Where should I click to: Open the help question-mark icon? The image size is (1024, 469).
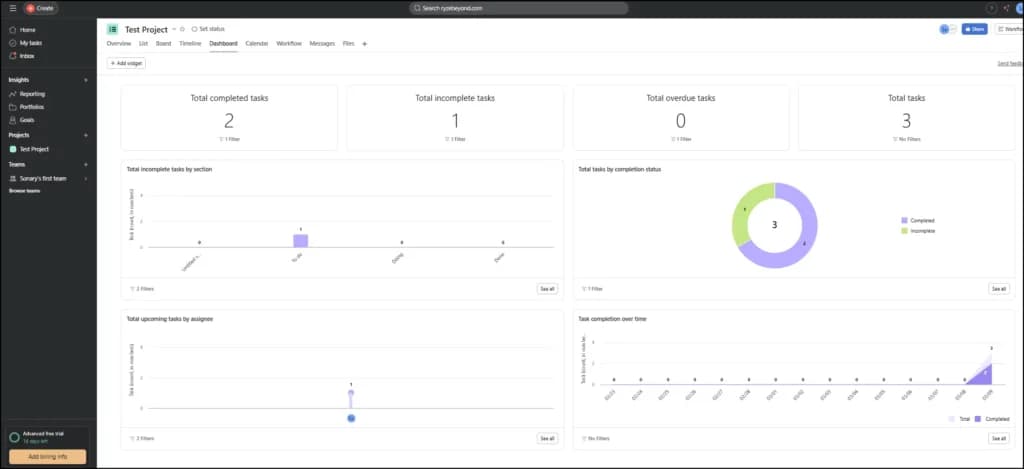(x=991, y=8)
